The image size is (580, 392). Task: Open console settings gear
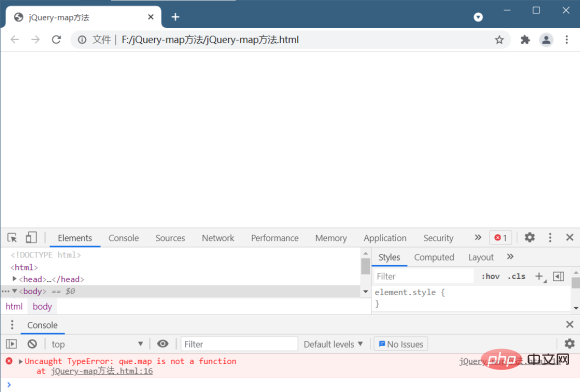click(570, 344)
